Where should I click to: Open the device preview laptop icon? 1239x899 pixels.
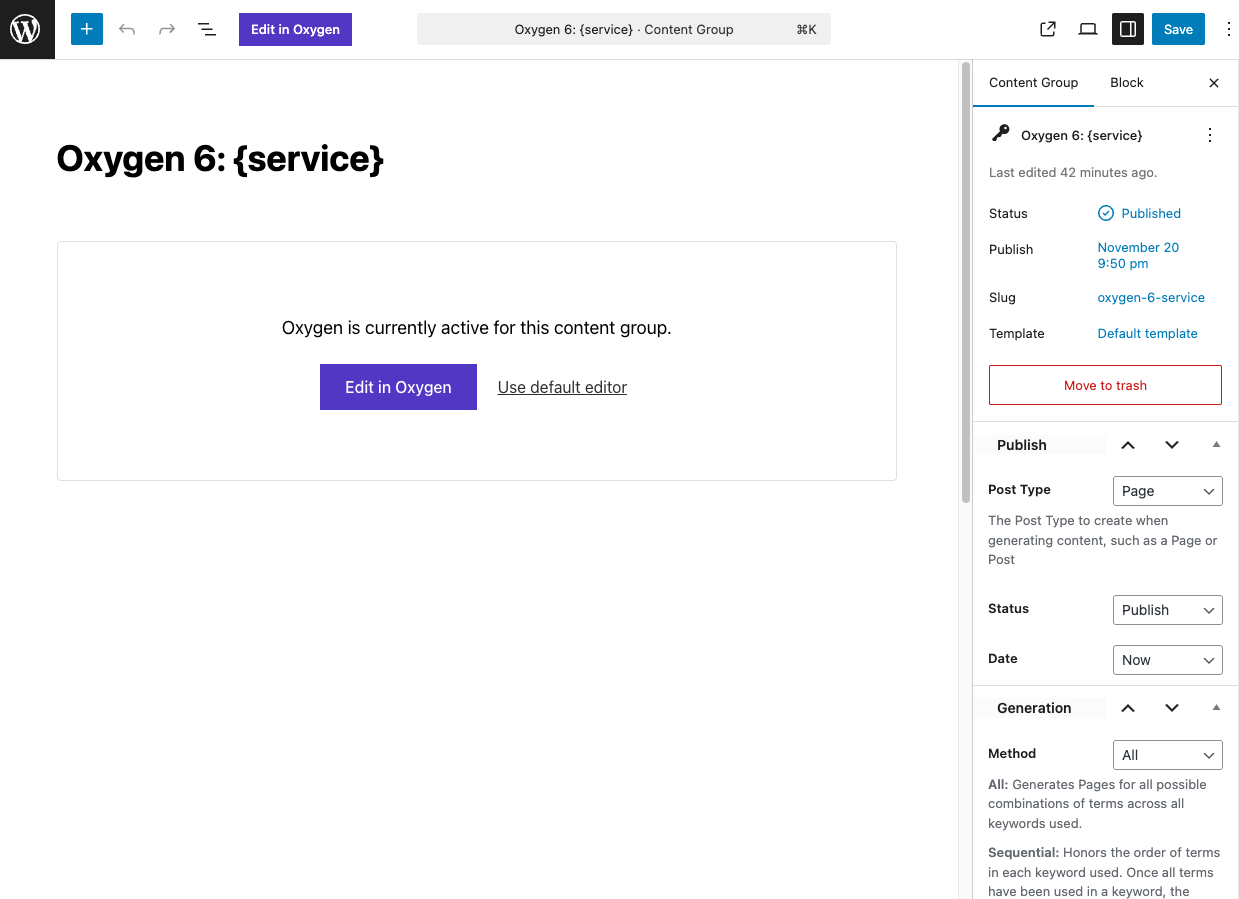pyautogui.click(x=1087, y=29)
